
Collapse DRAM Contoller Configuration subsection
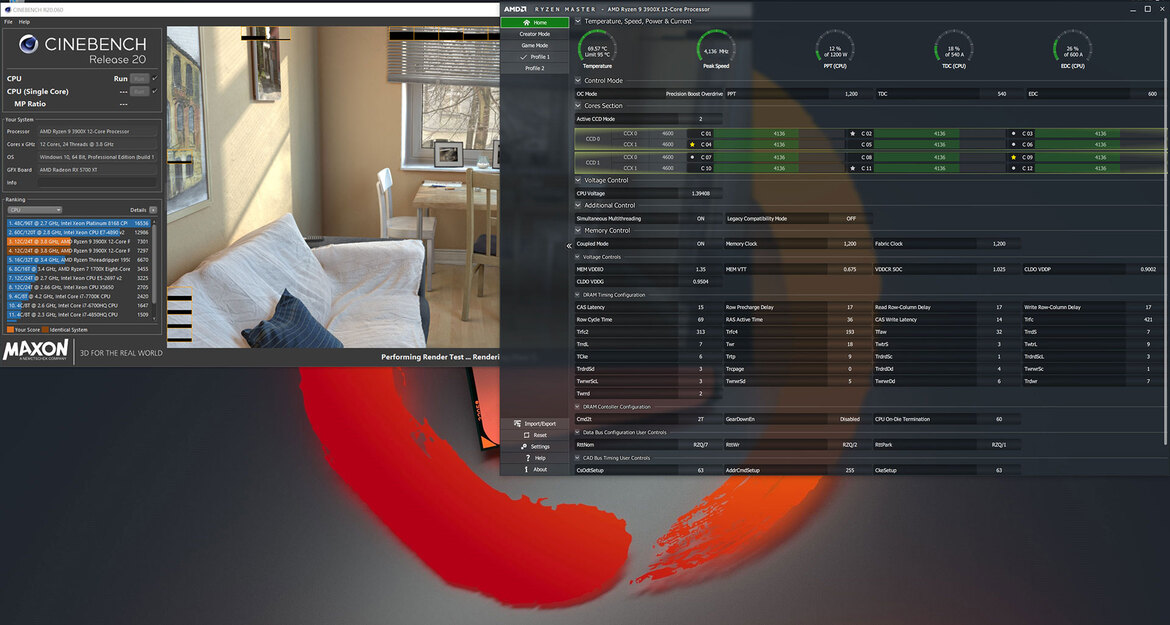coord(578,407)
